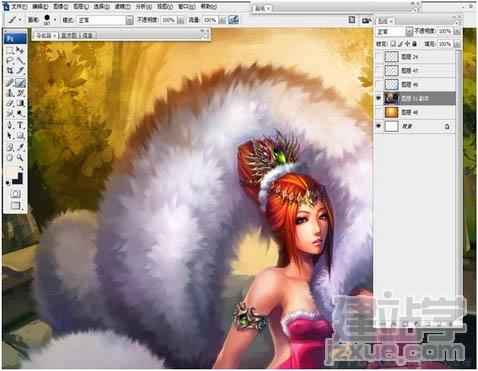The height and width of the screenshot is (371, 478).
Task: Select the Gradient tool
Action: (20, 103)
